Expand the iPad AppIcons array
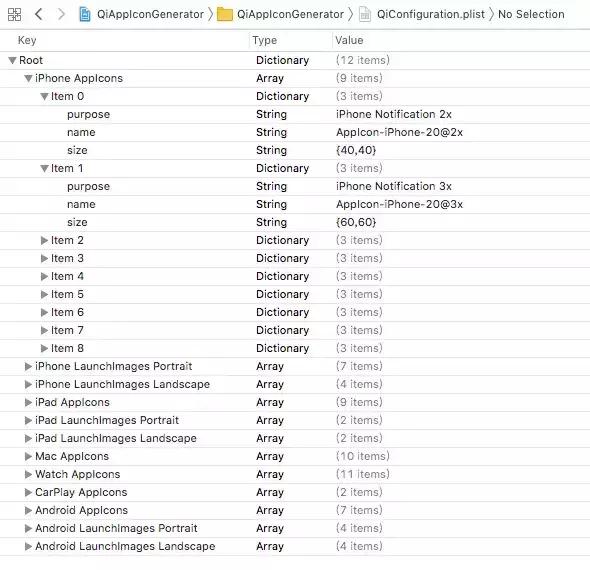This screenshot has width=590, height=570. click(x=28, y=402)
